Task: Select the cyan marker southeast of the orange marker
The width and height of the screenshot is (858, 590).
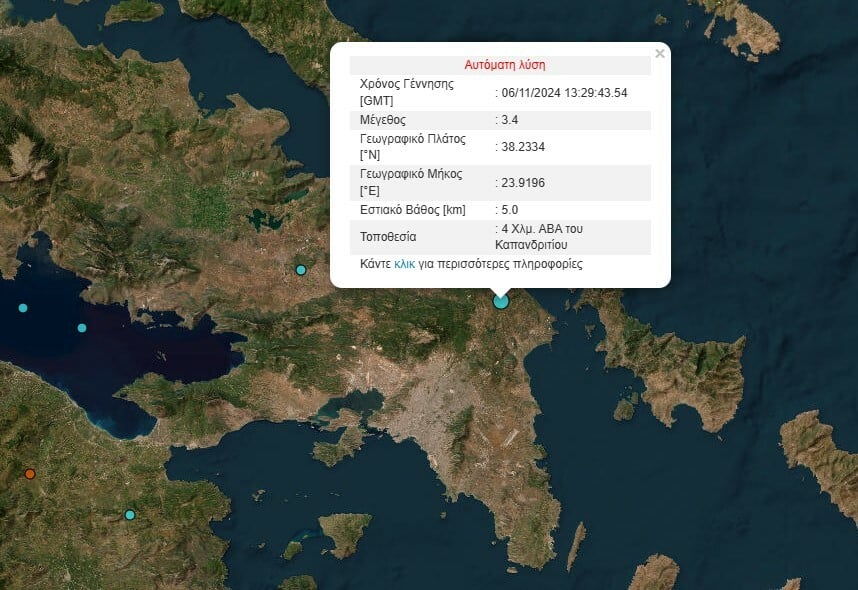Action: pyautogui.click(x=129, y=515)
